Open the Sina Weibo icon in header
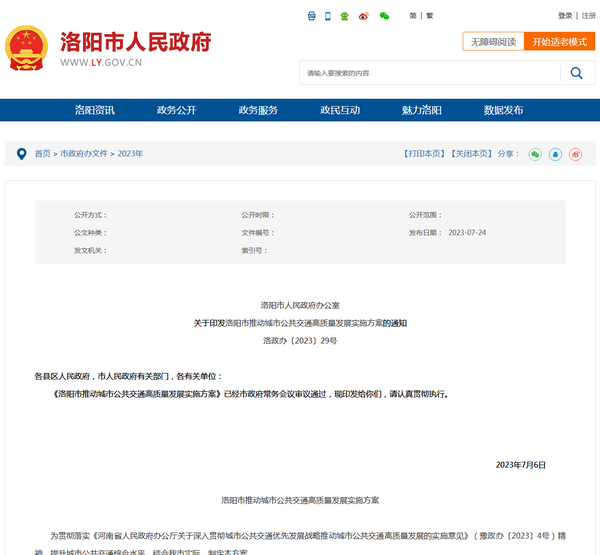This screenshot has height=555, width=600. click(363, 16)
